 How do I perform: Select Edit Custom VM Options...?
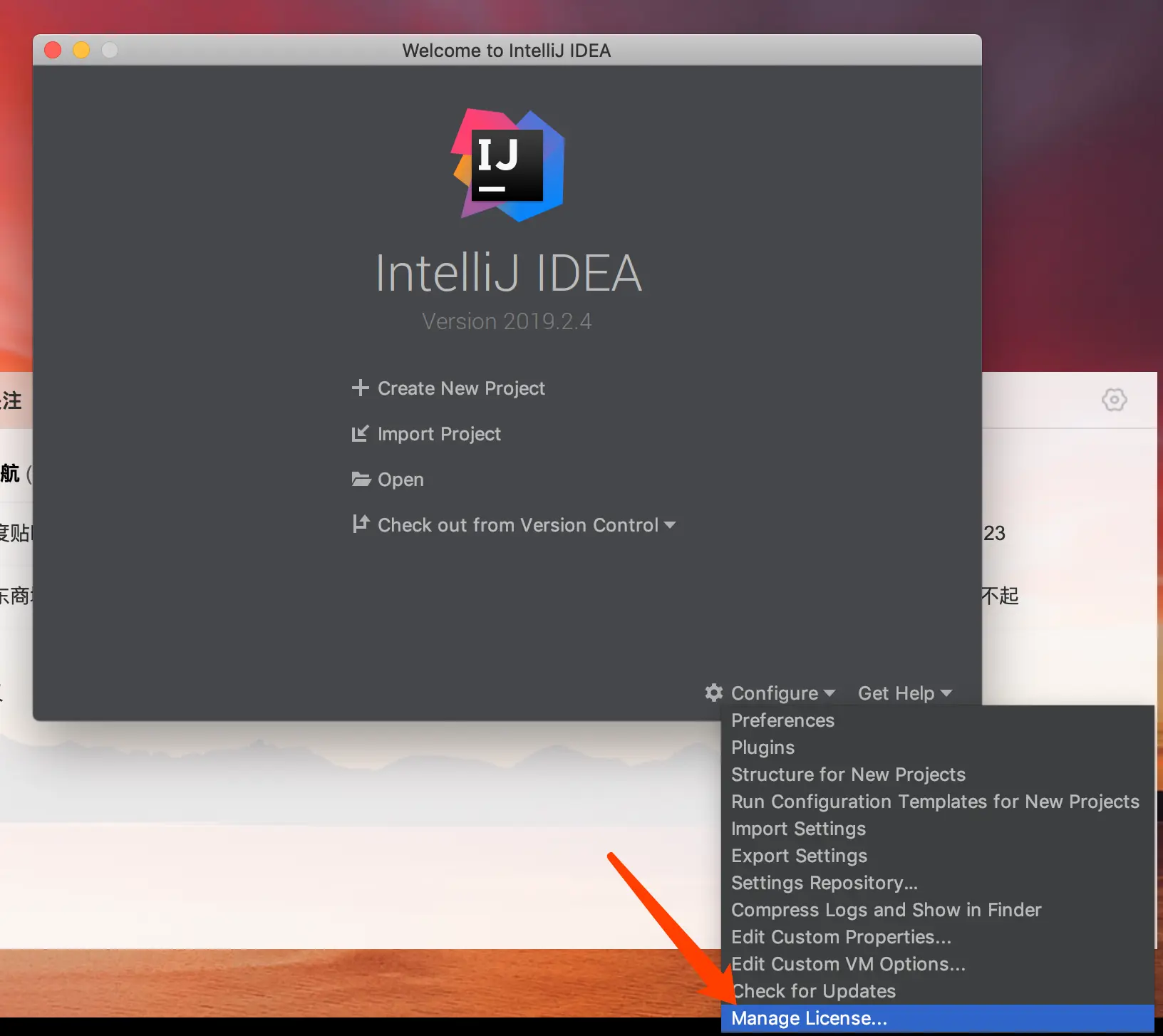point(937,964)
